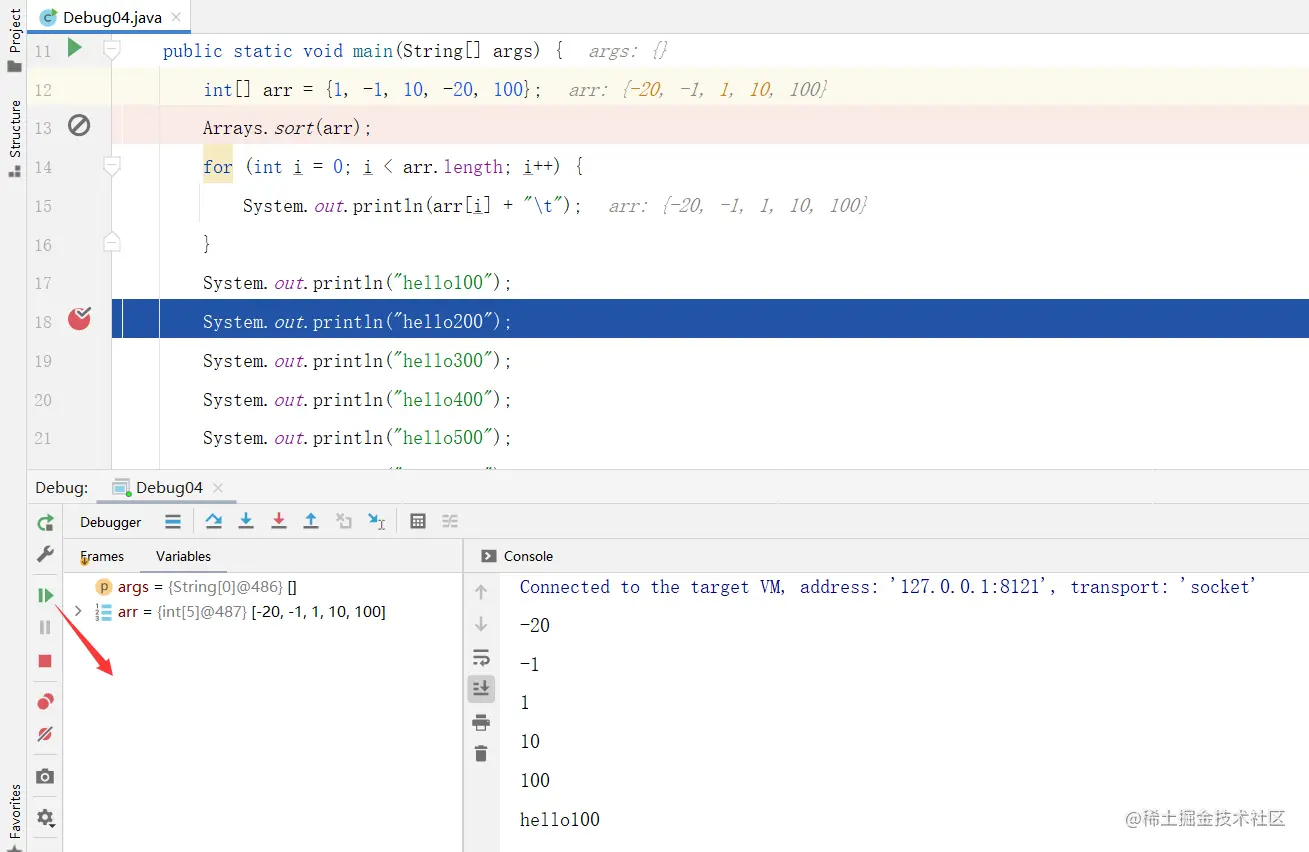The height and width of the screenshot is (852, 1309).
Task: Switch to the Frames tab
Action: point(102,556)
